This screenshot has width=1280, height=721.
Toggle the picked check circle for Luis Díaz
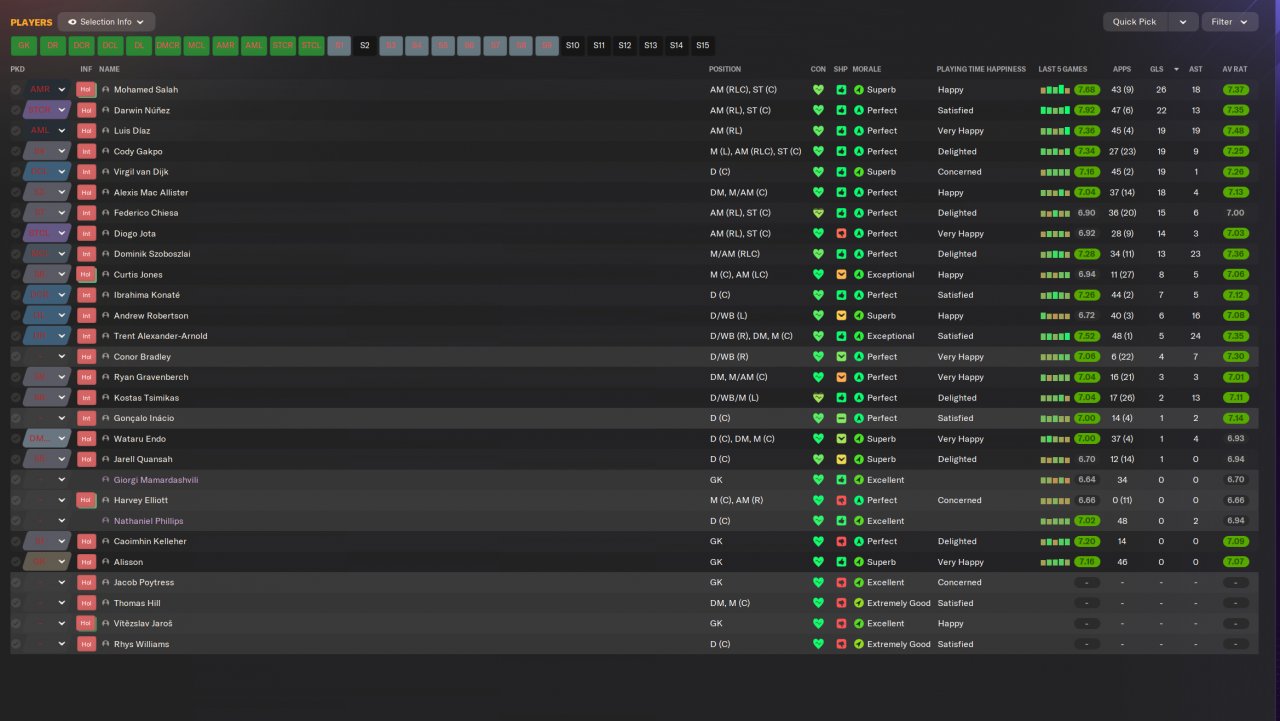[16, 131]
